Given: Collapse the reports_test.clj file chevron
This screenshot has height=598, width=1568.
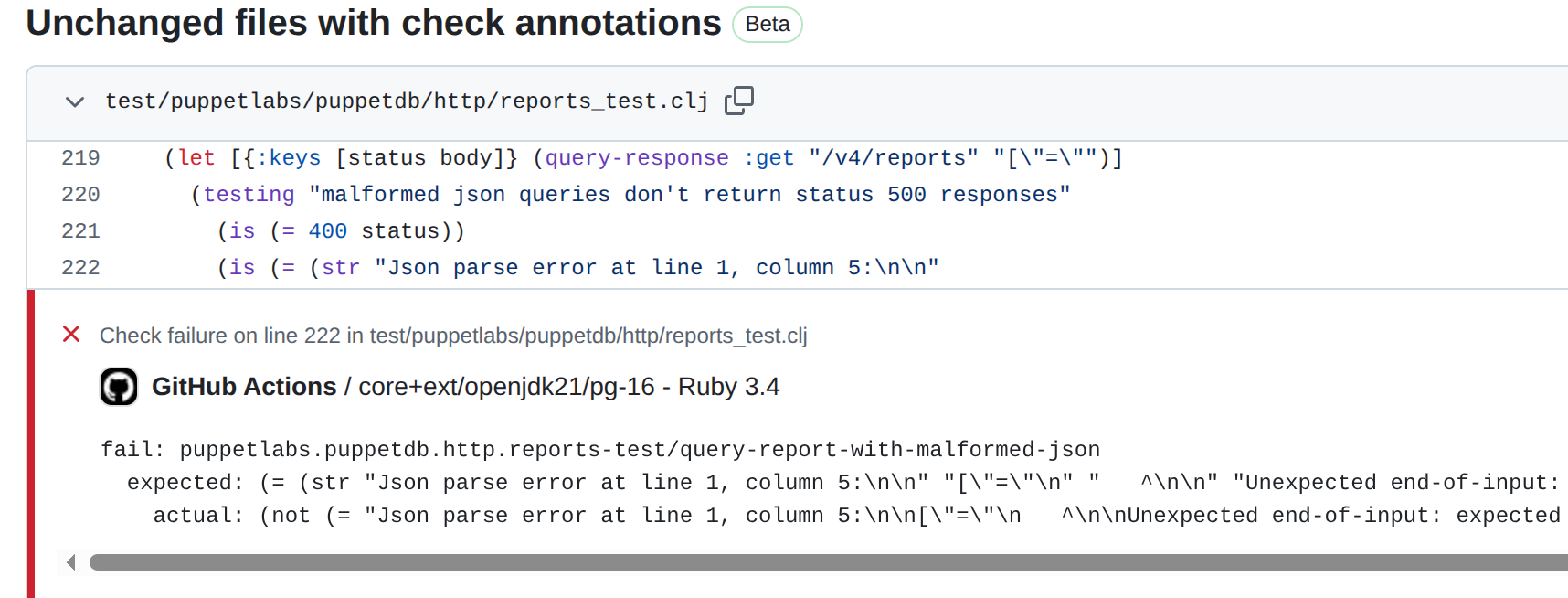Looking at the screenshot, I should pos(75,101).
